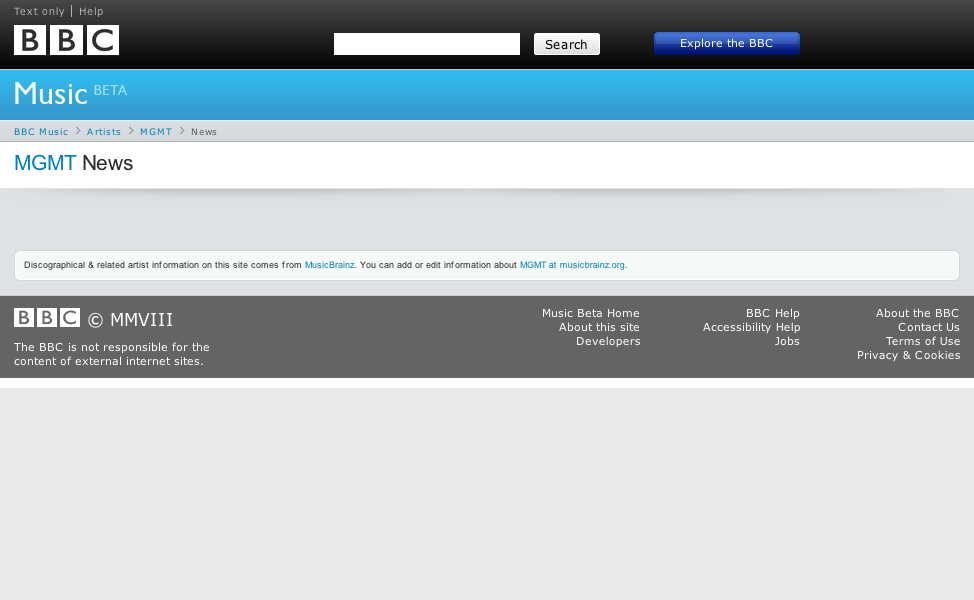This screenshot has width=974, height=600.
Task: Follow the MusicBrainz link
Action: pyautogui.click(x=329, y=265)
